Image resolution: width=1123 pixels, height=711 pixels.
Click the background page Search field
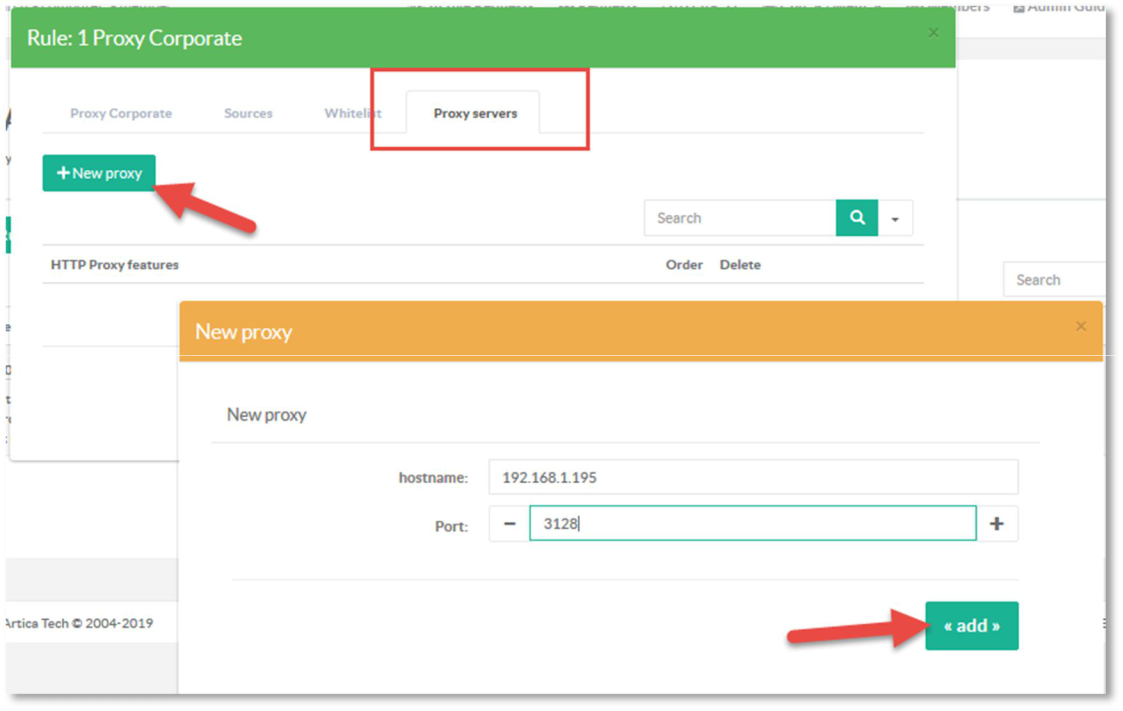[x=1055, y=280]
